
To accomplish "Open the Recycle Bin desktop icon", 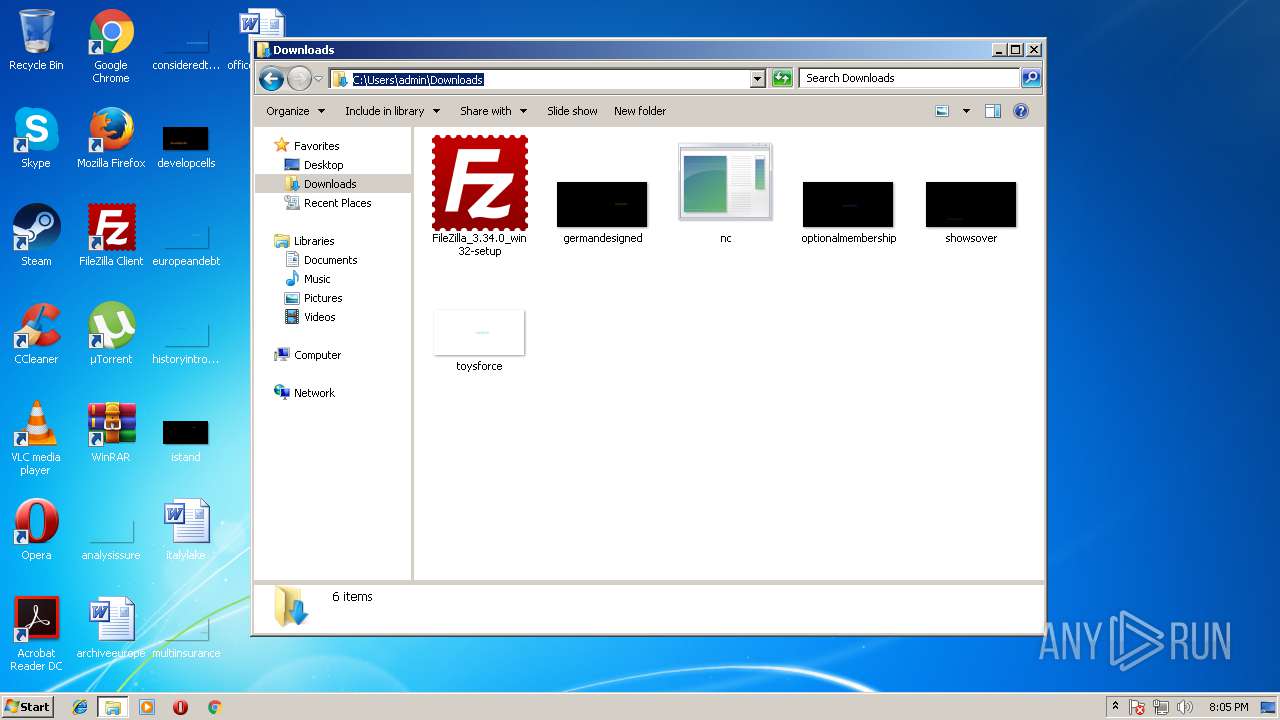I will pyautogui.click(x=36, y=40).
